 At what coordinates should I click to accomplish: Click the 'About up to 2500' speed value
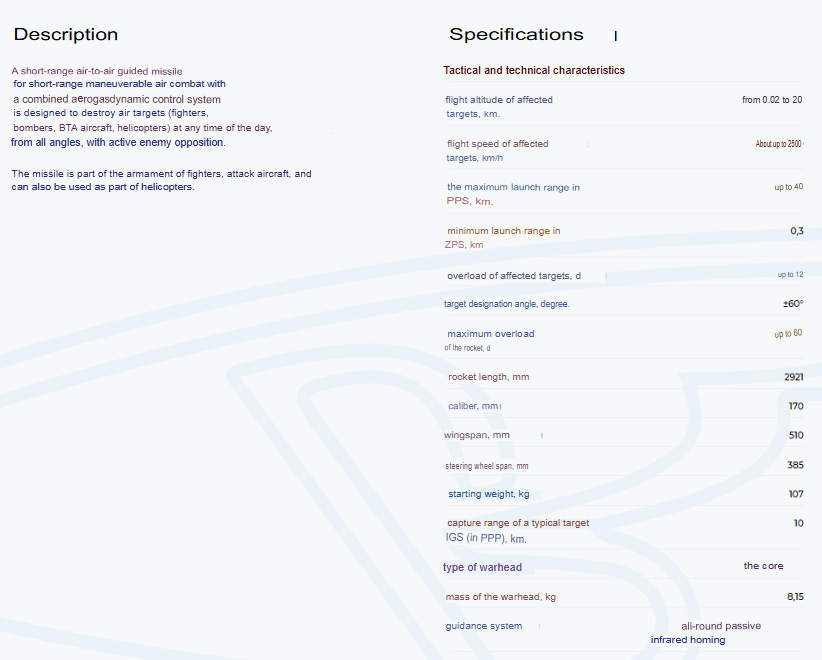[779, 144]
